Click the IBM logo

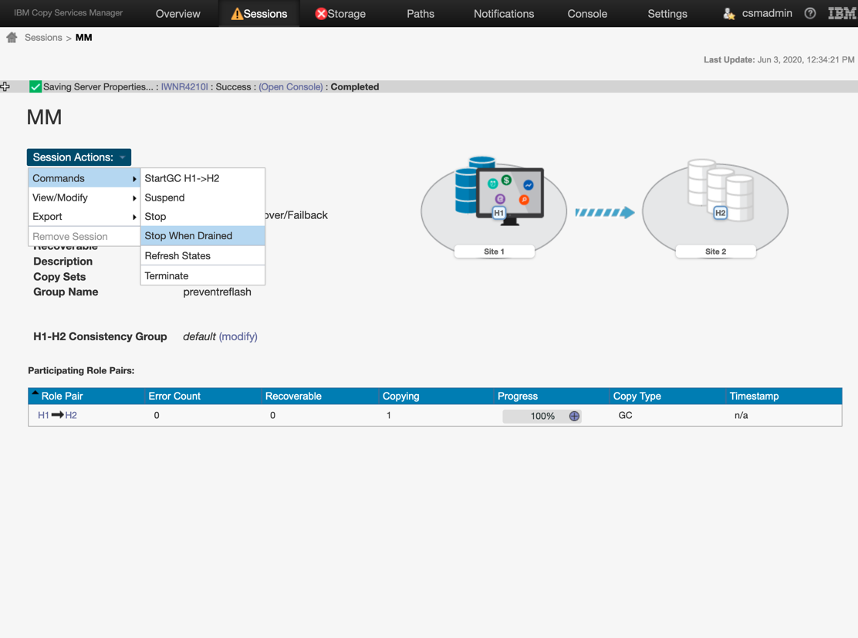(x=842, y=14)
